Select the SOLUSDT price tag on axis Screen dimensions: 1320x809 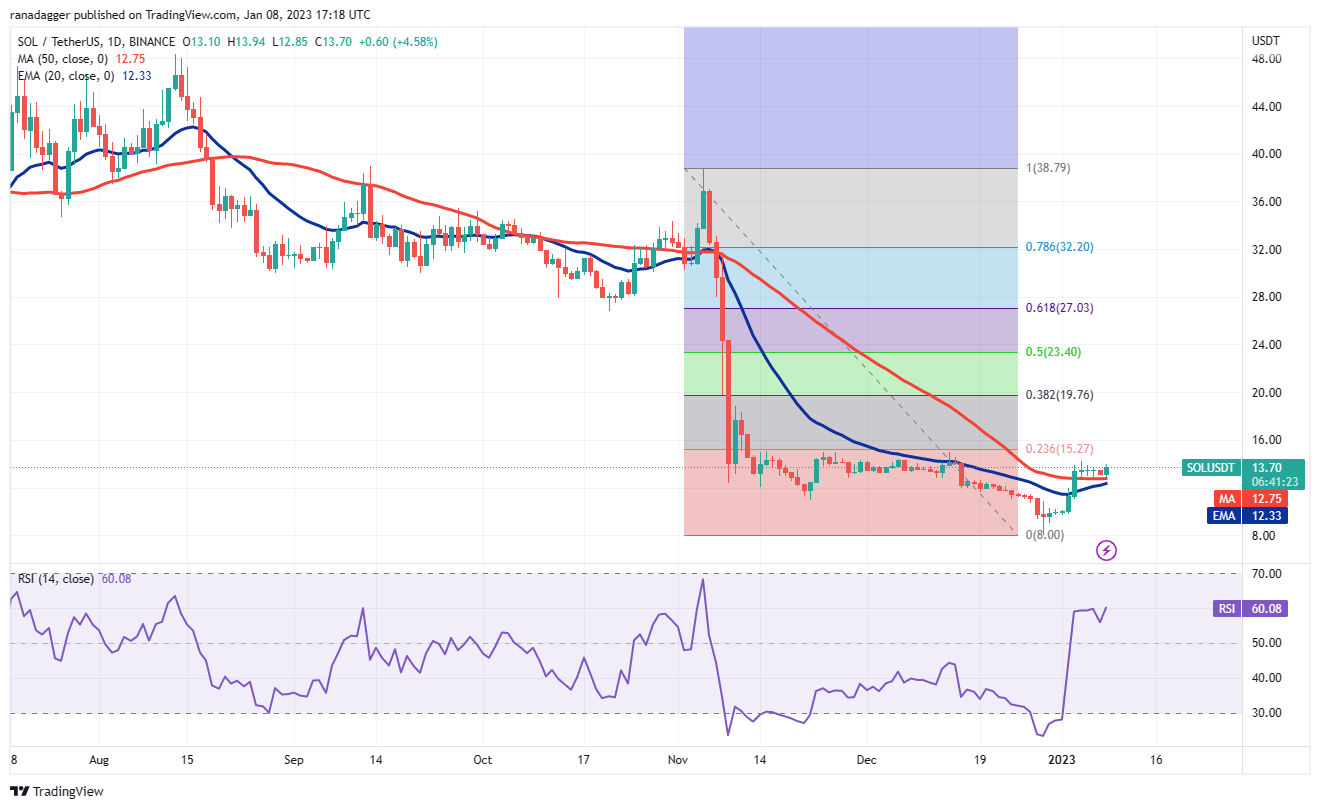point(1213,467)
